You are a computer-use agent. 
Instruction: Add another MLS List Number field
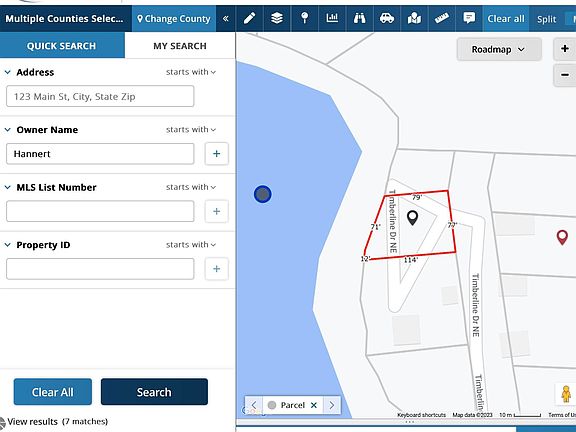pyautogui.click(x=216, y=211)
